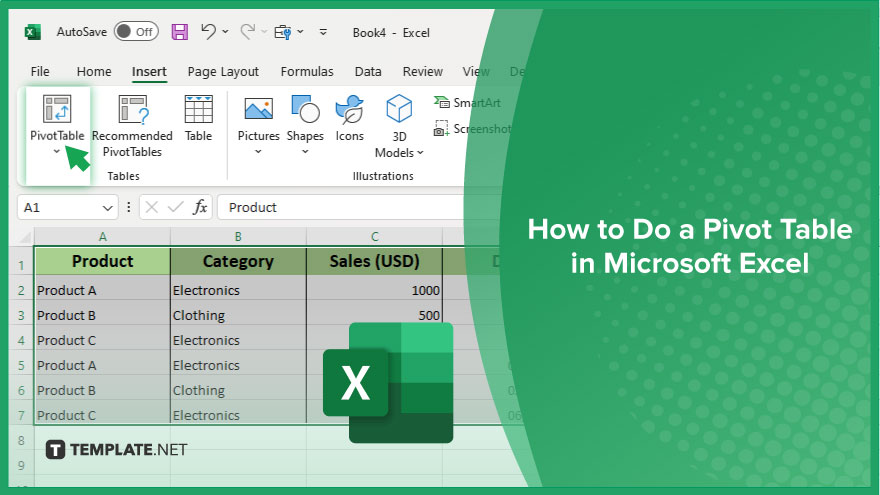Expand the dropdown next to protection icon

300,32
